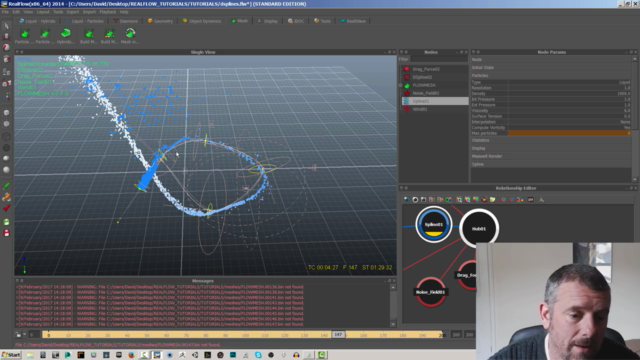Image resolution: width=640 pixels, height=360 pixels.
Task: Switch to the RealWave shelf tab
Action: pyautogui.click(x=353, y=21)
